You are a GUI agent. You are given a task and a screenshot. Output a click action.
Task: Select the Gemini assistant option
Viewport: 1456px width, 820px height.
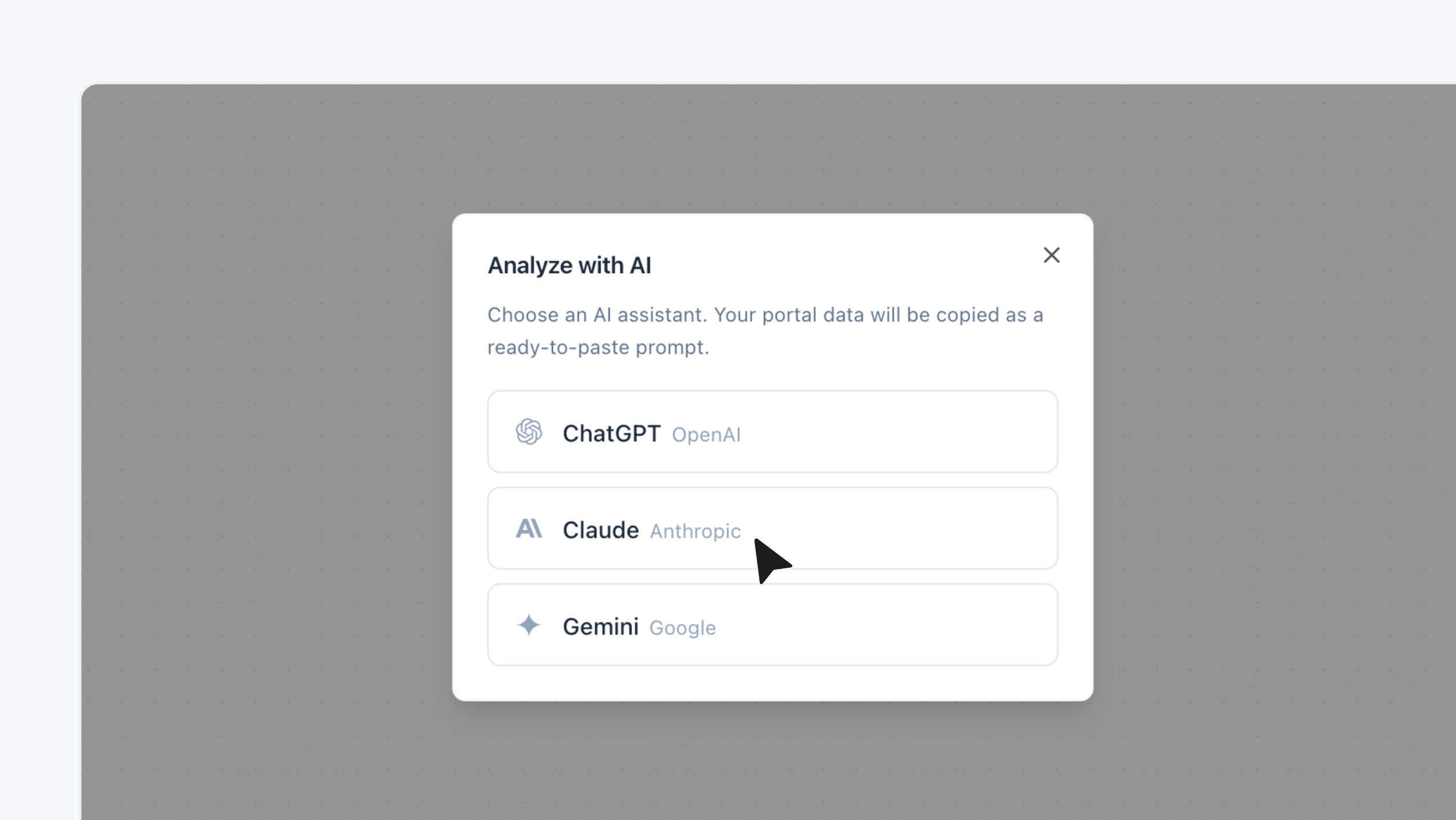pos(772,626)
